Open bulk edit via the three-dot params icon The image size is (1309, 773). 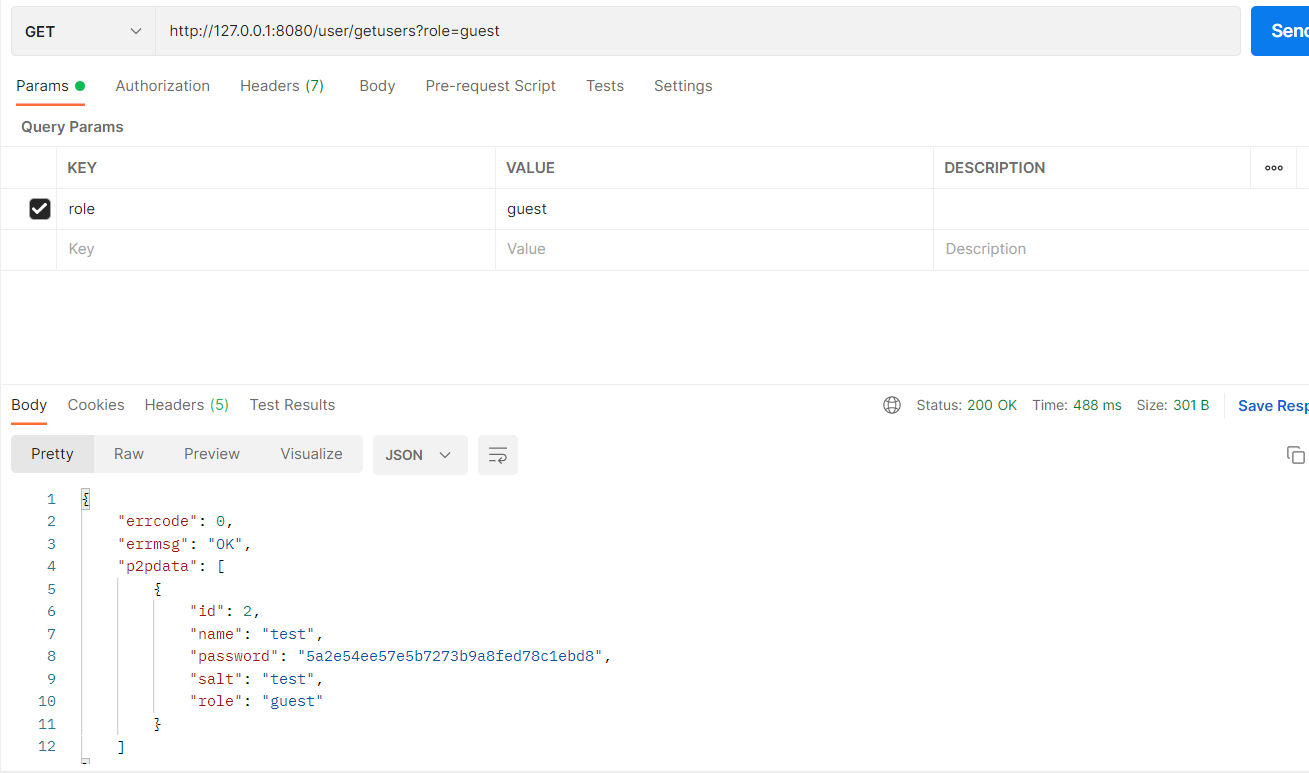(1273, 167)
